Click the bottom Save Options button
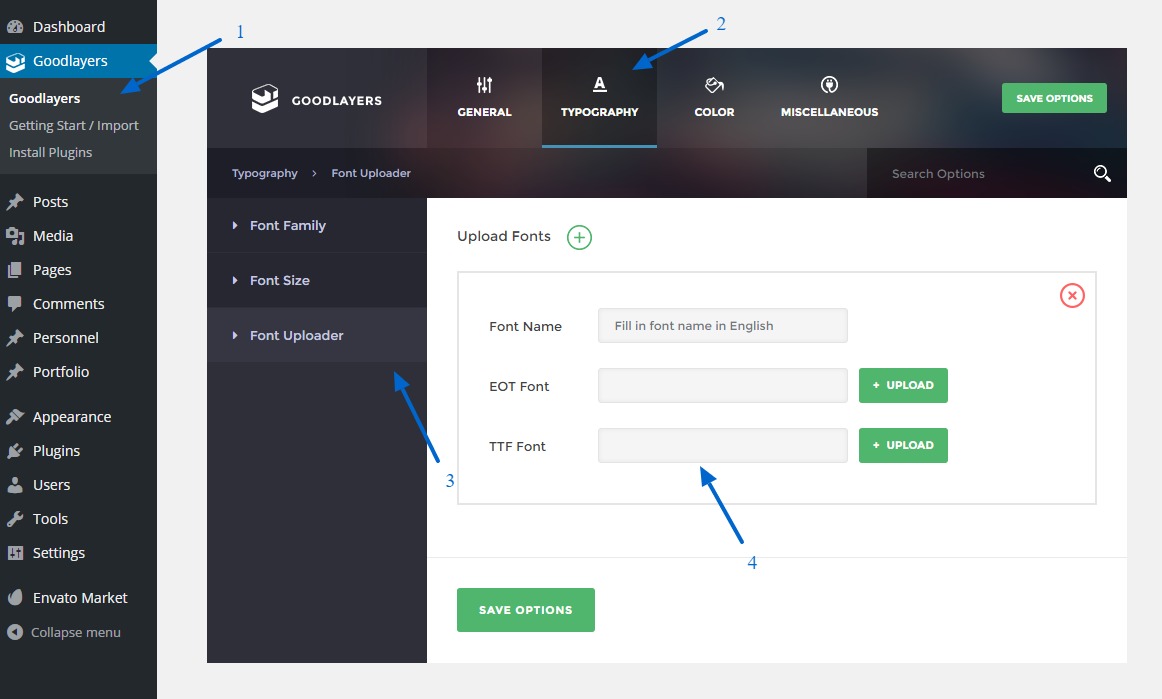Viewport: 1162px width, 699px height. click(x=525, y=610)
